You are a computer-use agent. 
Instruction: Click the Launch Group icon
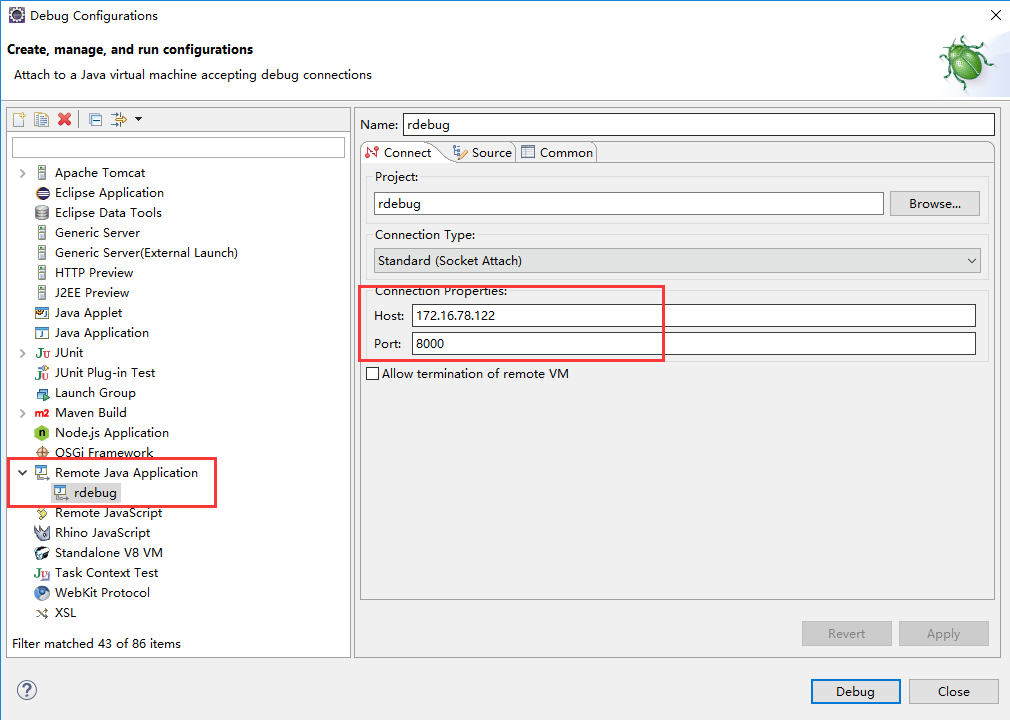click(x=43, y=393)
